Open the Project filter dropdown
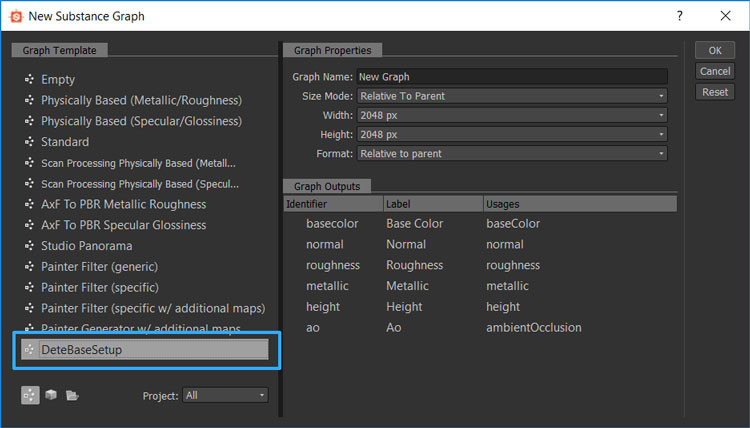 pyautogui.click(x=225, y=395)
